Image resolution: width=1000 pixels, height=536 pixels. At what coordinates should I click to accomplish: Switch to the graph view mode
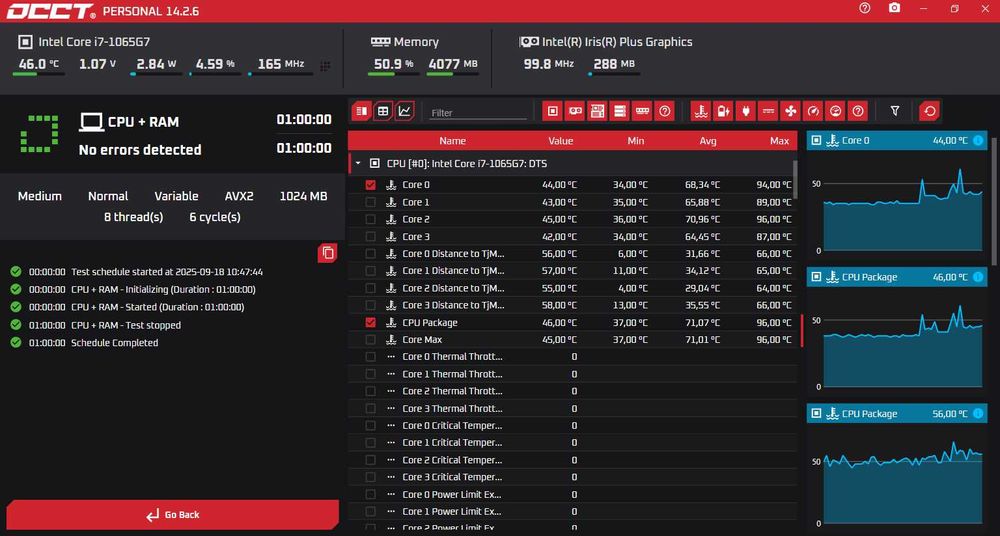click(405, 111)
